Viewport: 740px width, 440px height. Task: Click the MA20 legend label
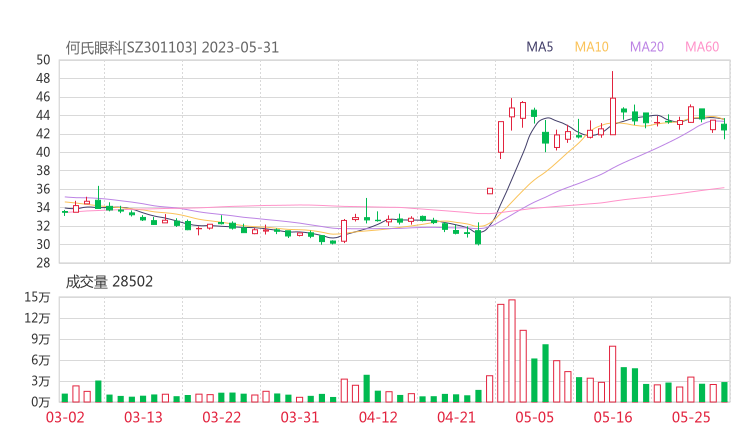647,47
